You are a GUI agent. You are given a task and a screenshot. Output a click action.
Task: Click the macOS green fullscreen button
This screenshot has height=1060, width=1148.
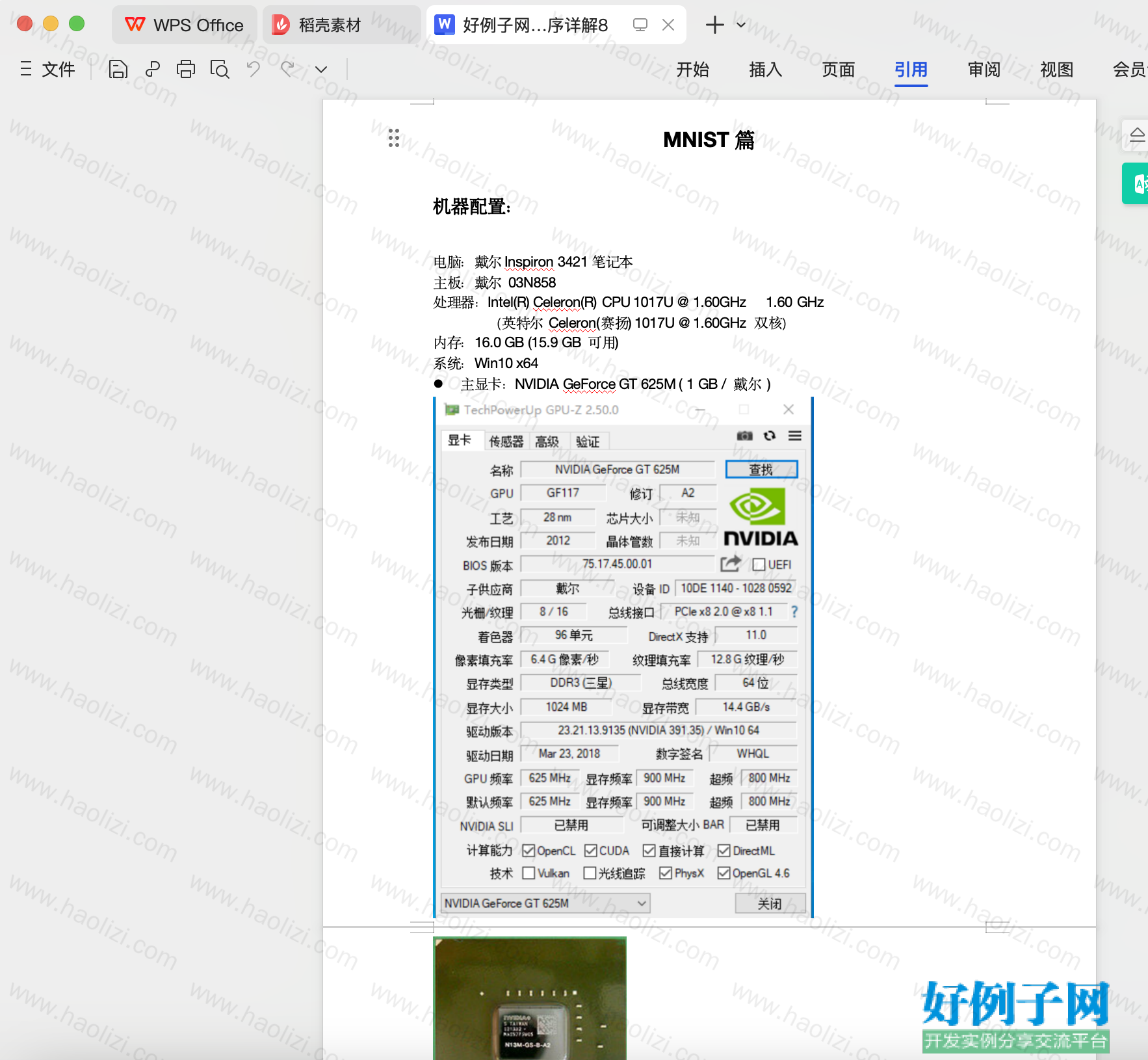pos(77,23)
